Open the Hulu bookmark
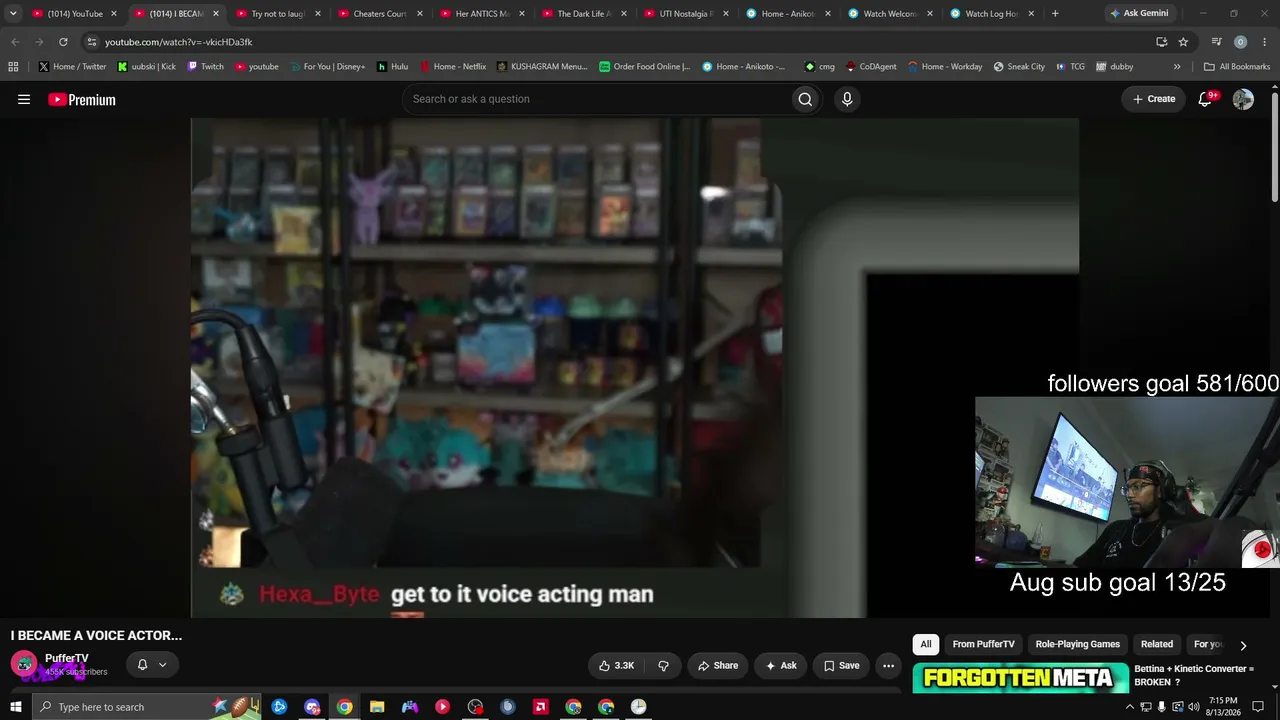Viewport: 1280px width, 720px height. pyautogui.click(x=393, y=67)
